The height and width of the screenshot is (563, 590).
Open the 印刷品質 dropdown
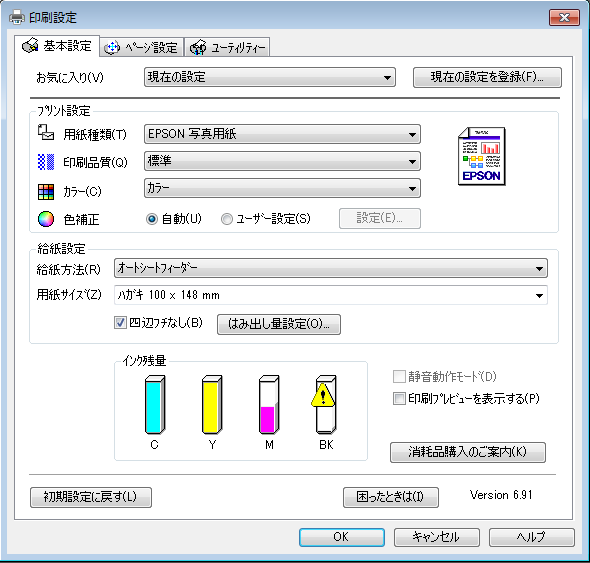[x=282, y=161]
